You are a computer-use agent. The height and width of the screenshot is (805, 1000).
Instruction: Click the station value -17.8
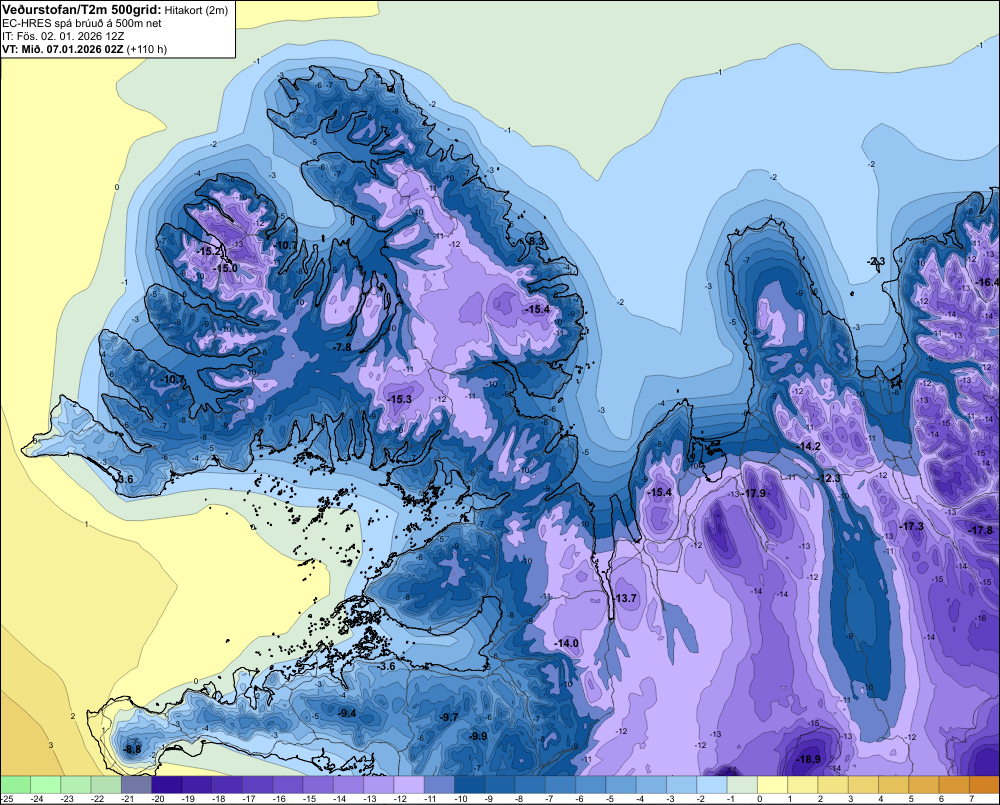[x=980, y=530]
